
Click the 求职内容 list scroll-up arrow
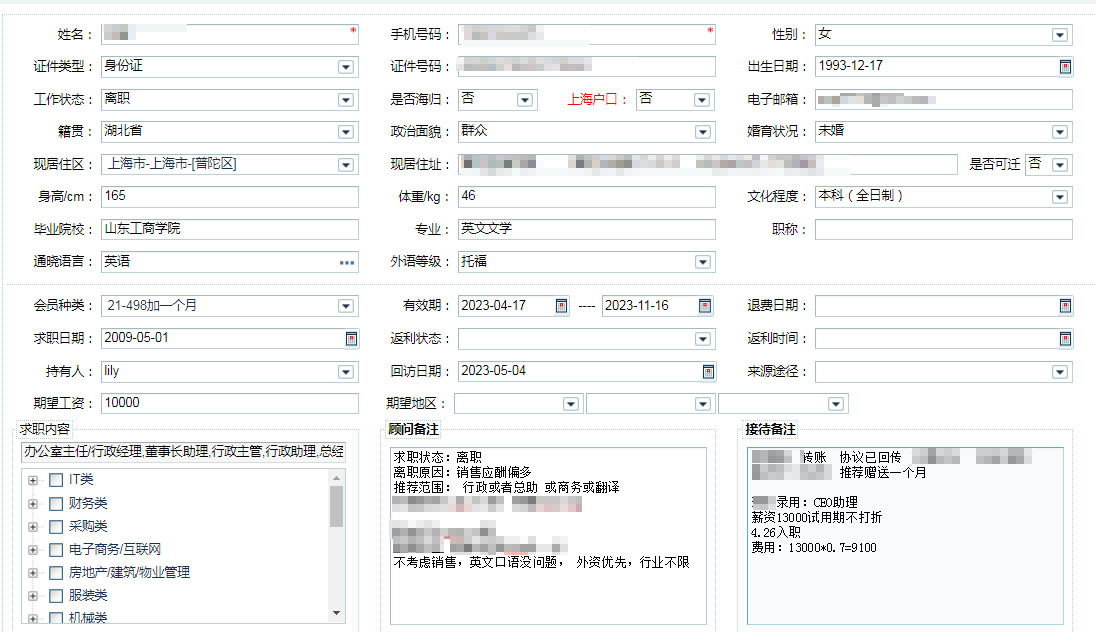point(336,478)
